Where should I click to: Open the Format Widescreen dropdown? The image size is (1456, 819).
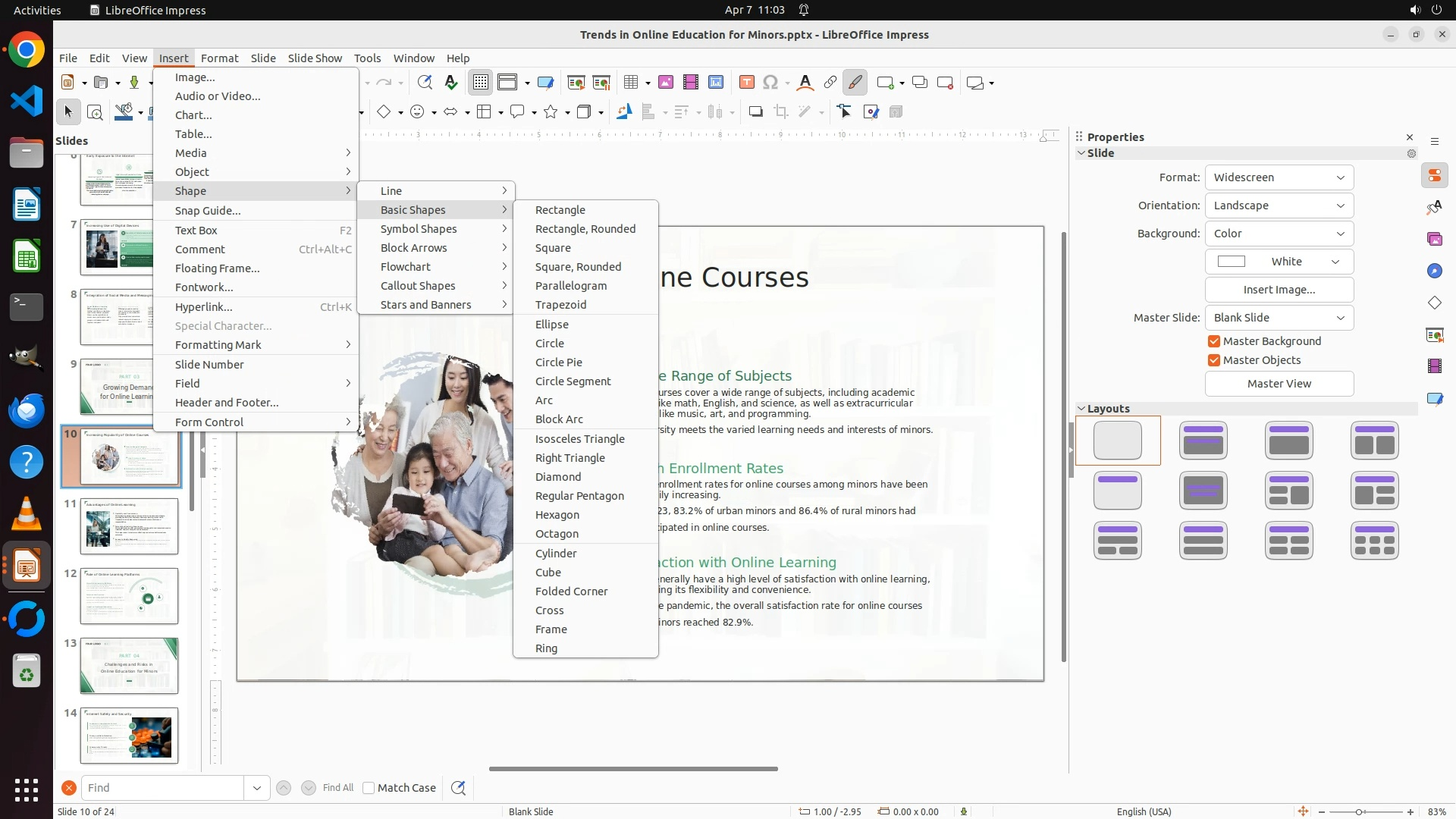coord(1279,177)
